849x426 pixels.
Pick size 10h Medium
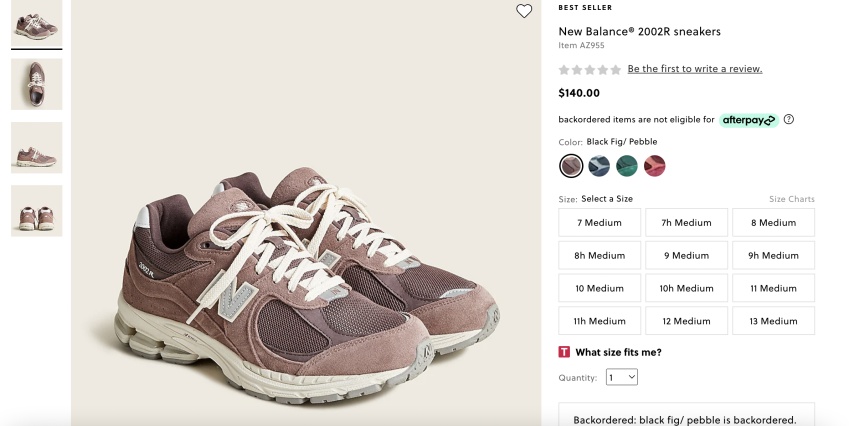pos(686,289)
